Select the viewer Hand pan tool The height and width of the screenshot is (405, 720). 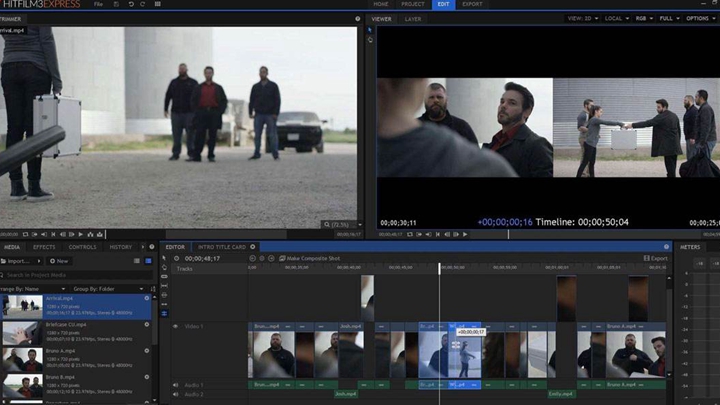tap(370, 40)
